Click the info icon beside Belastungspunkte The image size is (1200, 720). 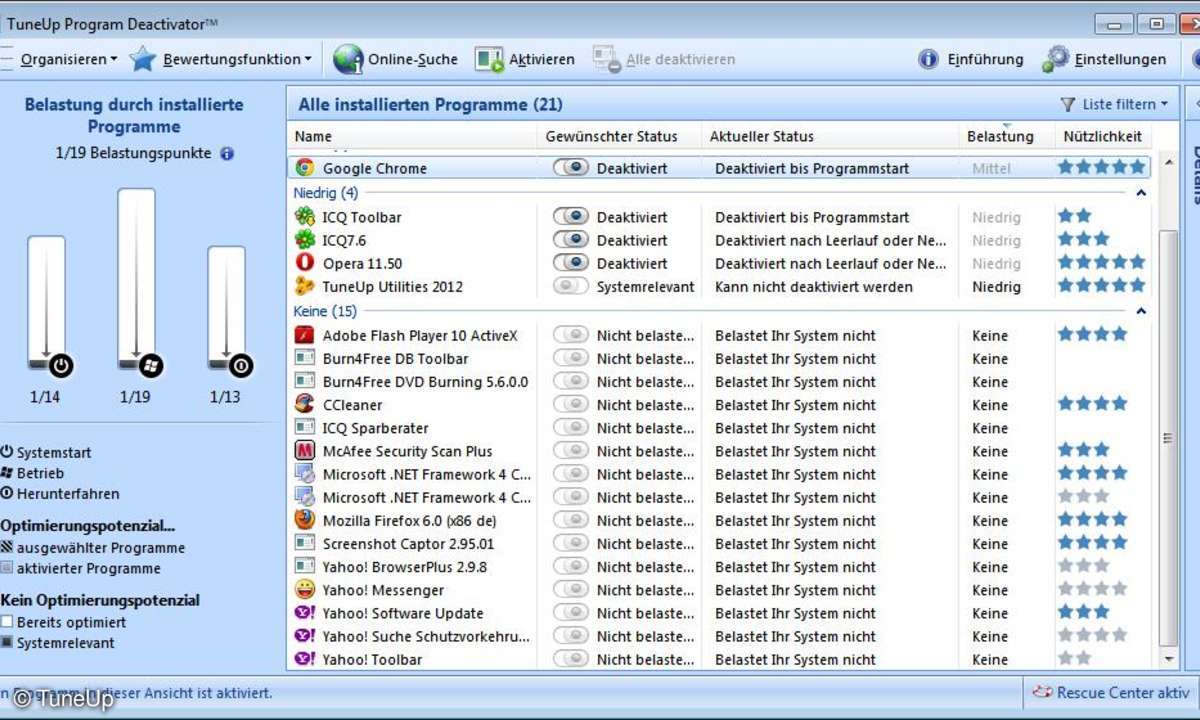click(227, 154)
